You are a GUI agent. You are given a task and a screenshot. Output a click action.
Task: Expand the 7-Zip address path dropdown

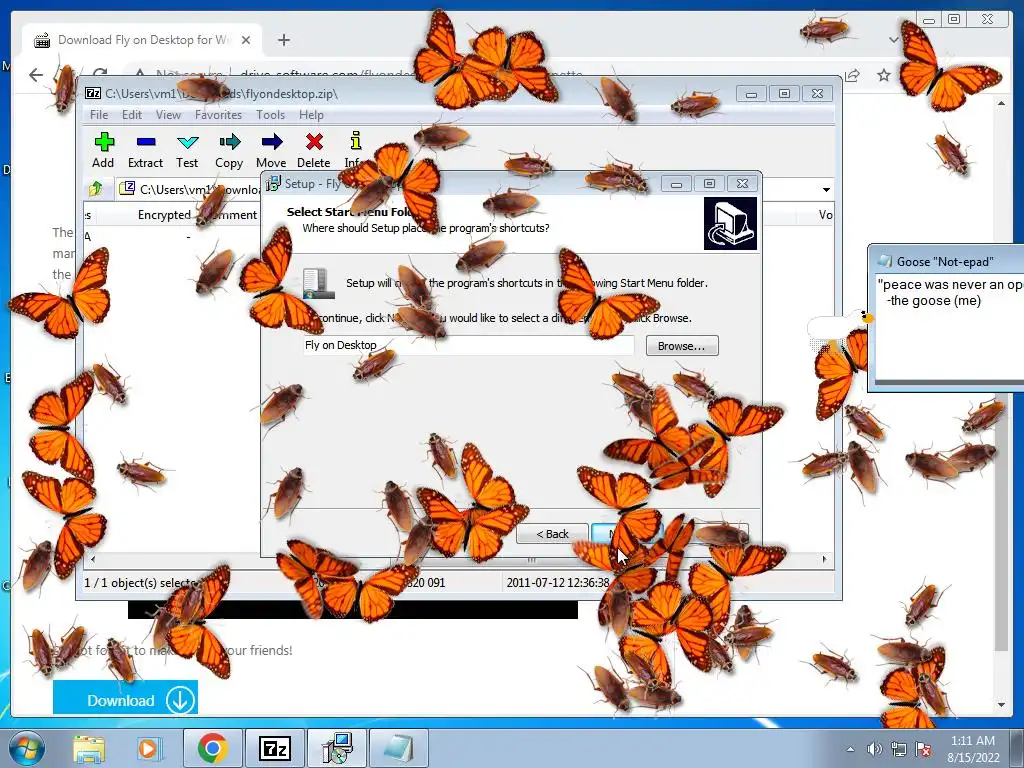pyautogui.click(x=826, y=189)
